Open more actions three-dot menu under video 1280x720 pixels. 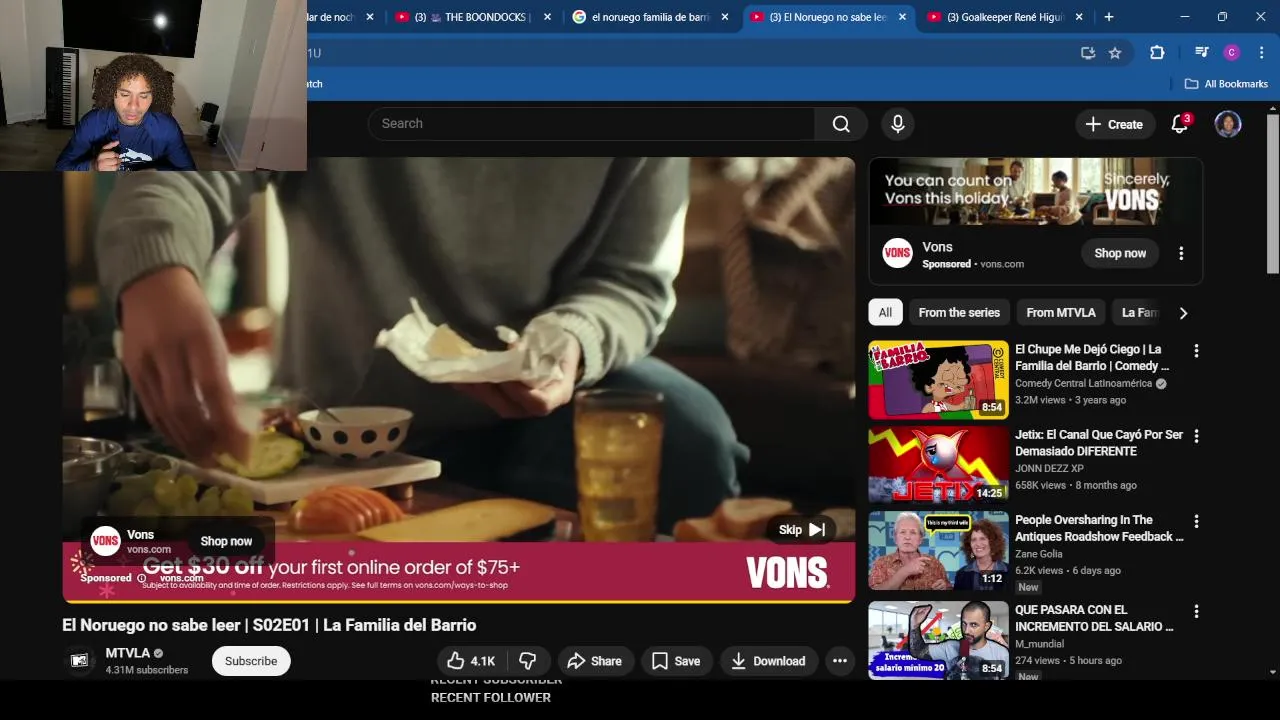pos(840,661)
